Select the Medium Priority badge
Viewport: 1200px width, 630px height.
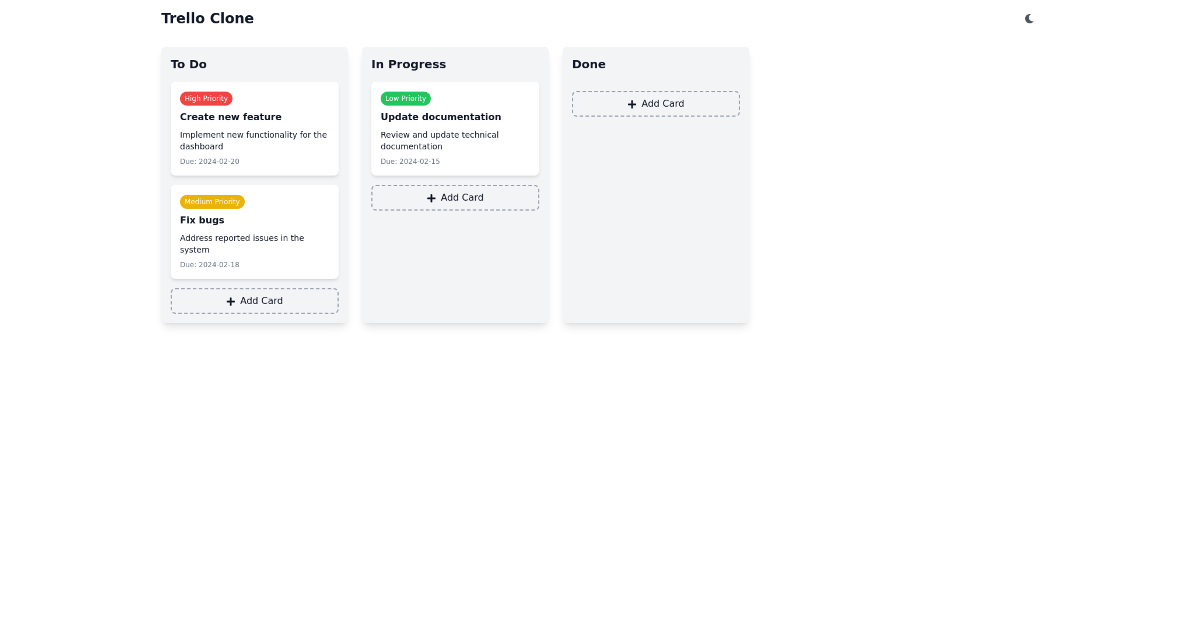[211, 201]
